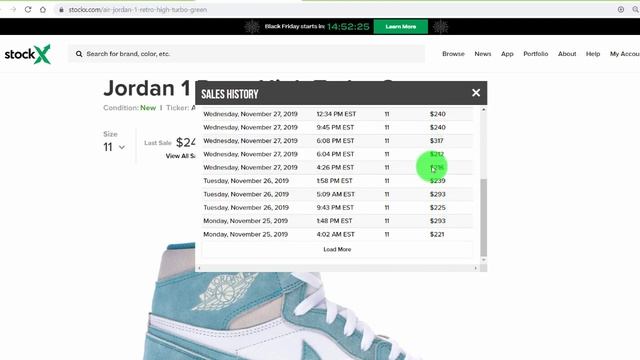Click the 6:04 PM EST sale time

pos(335,154)
